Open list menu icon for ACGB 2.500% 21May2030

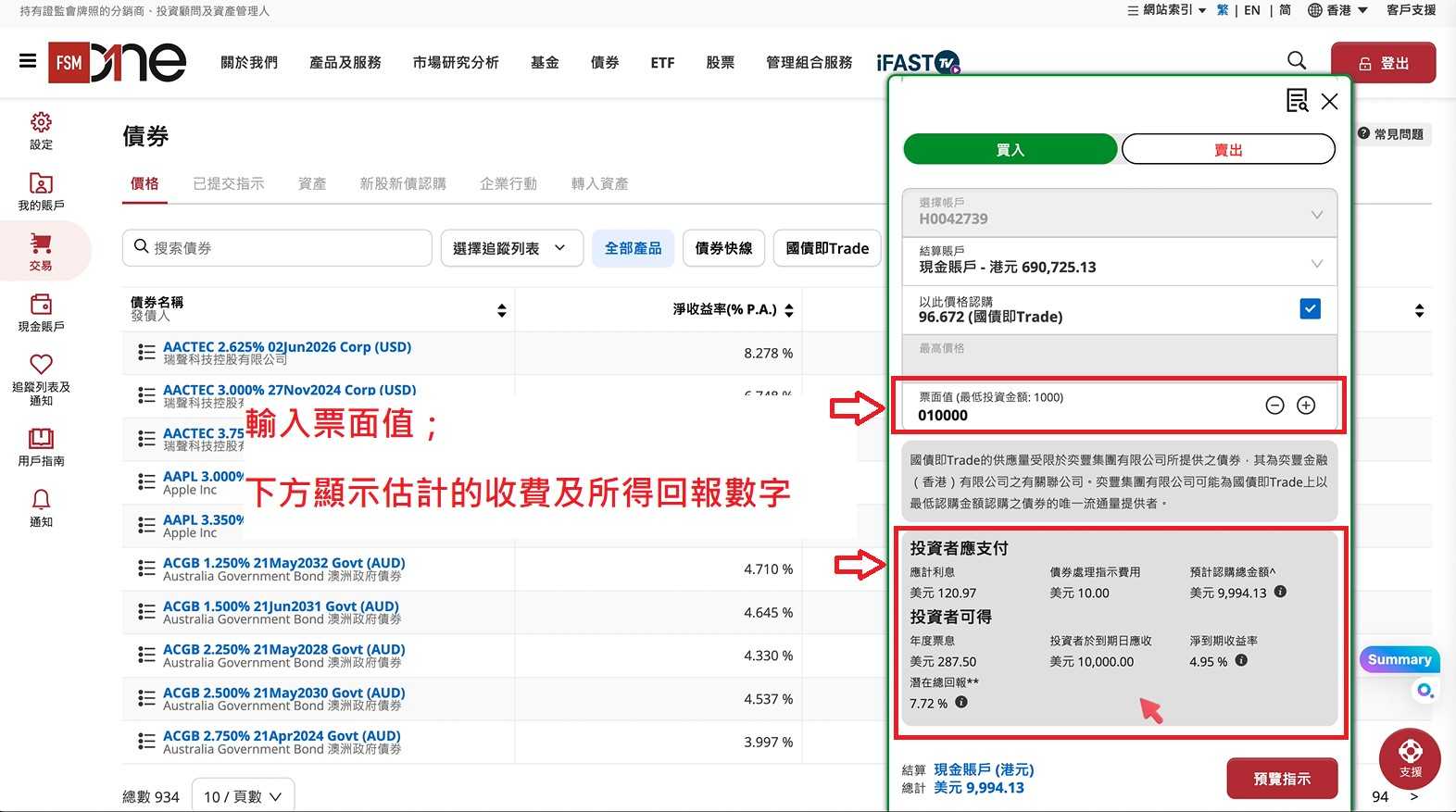[x=146, y=697]
